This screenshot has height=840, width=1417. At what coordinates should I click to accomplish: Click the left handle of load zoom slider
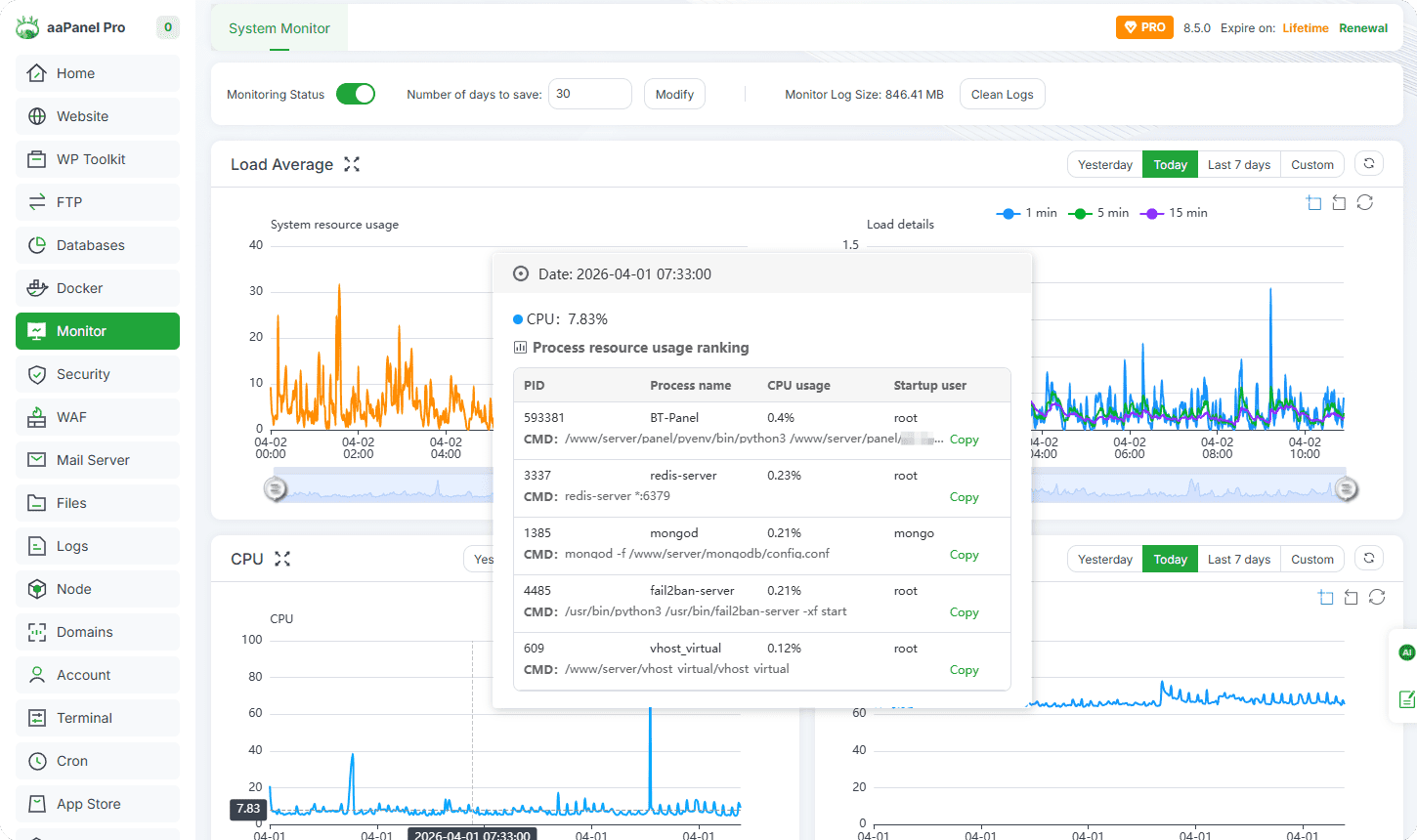point(276,488)
